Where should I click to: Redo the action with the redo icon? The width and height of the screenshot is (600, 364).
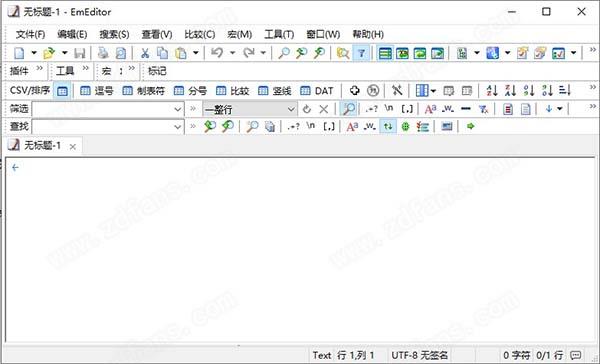[249, 53]
